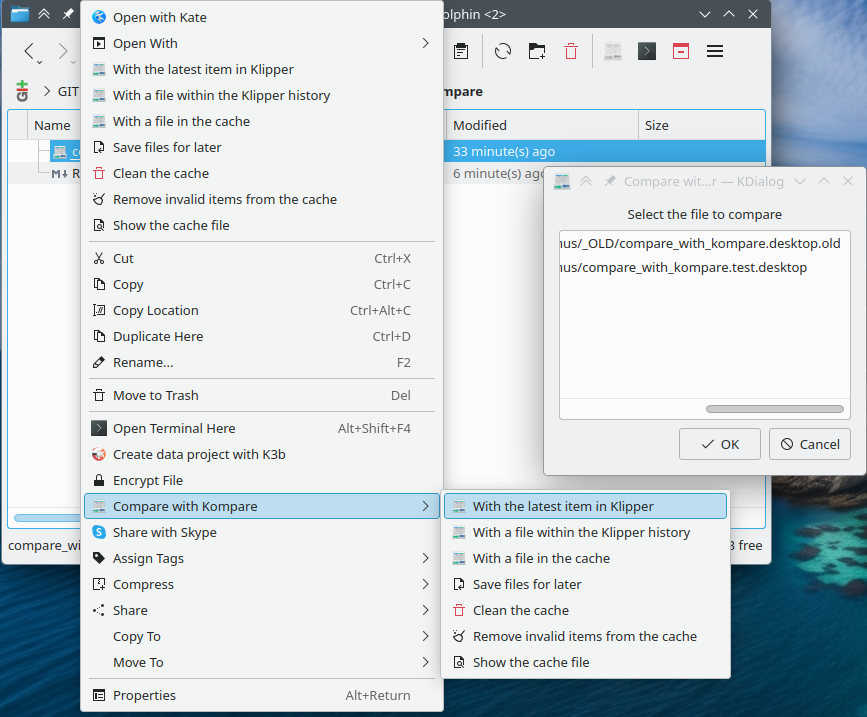The image size is (867, 717).
Task: Click the keep-above icon in KDialog title bar
Action: pyautogui.click(x=586, y=181)
